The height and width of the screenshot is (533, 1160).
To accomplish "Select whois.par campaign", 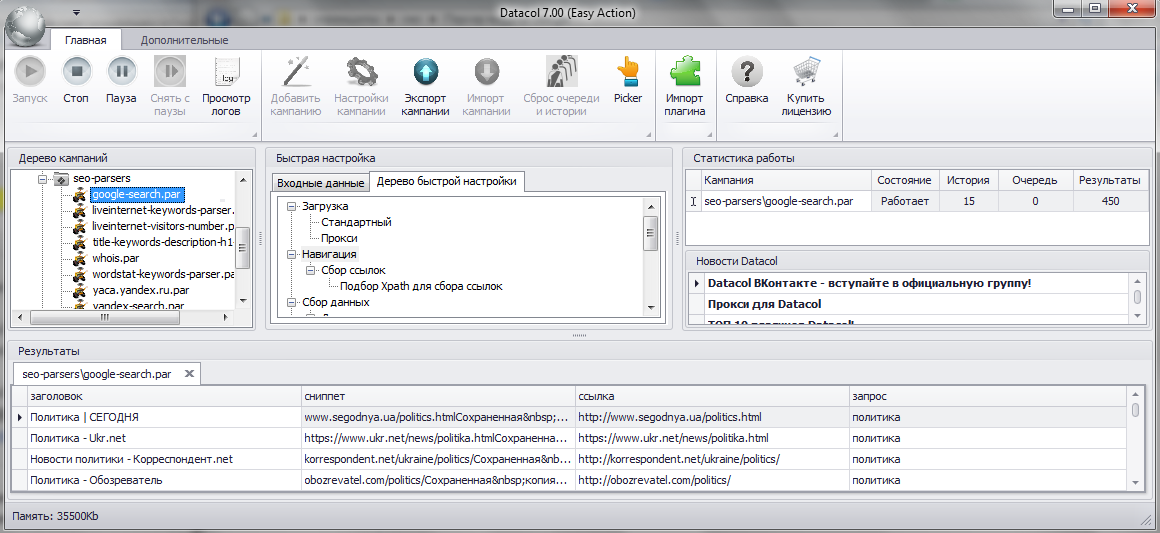I will (x=115, y=258).
